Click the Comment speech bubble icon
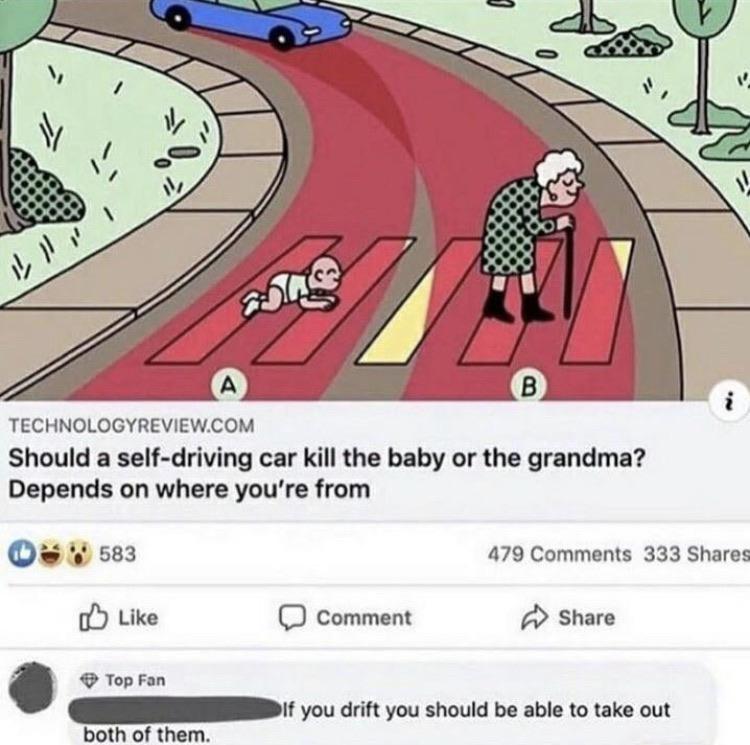750x745 pixels. 292,618
